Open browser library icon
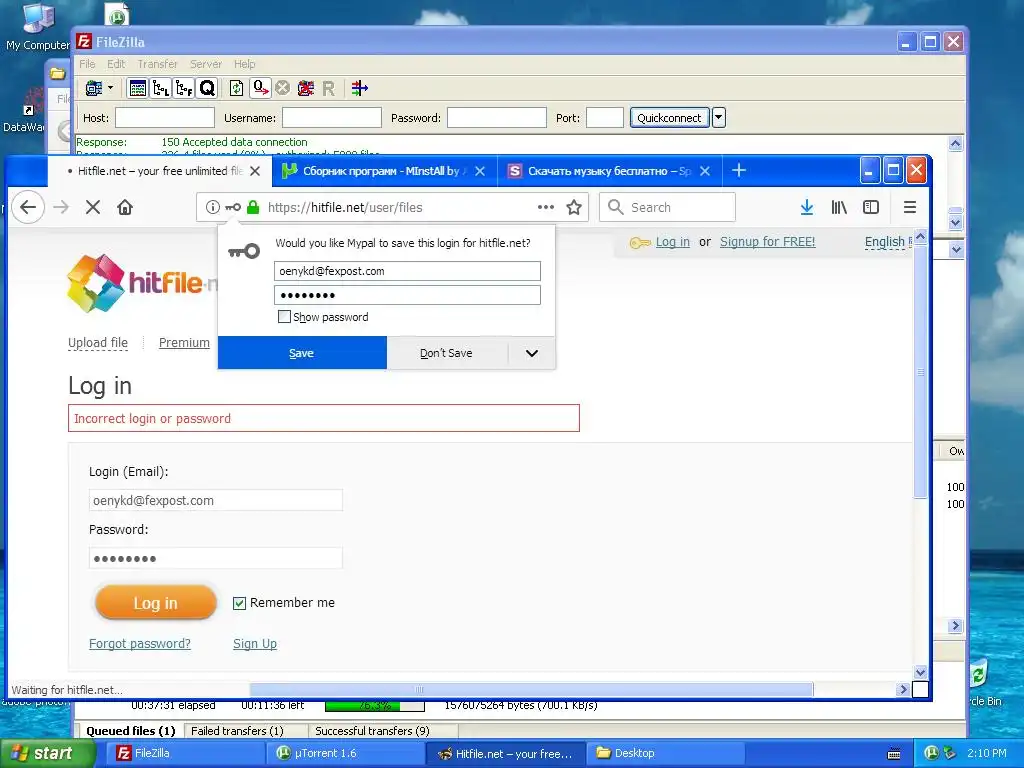 (x=839, y=207)
